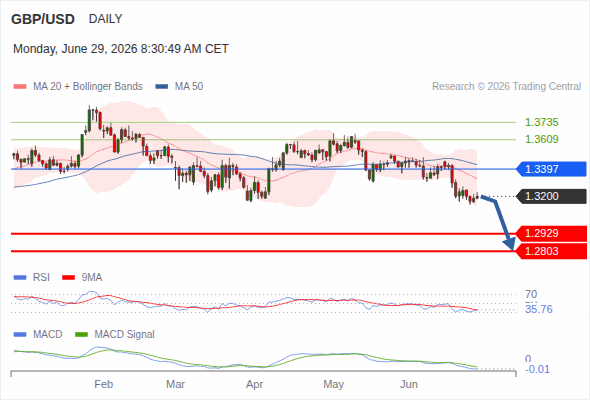The width and height of the screenshot is (590, 400).
Task: Click the MACD zero level label
Action: [528, 359]
